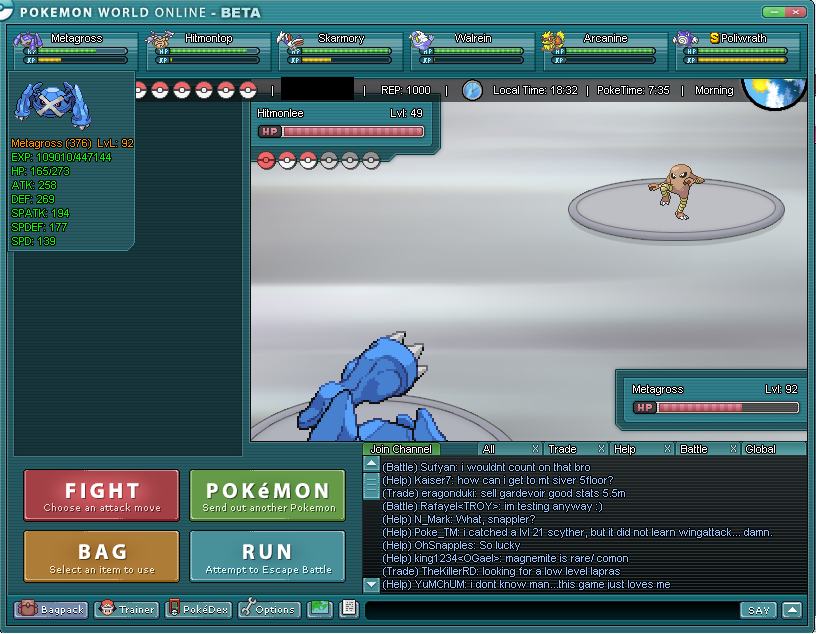Click the red fainted pokeball under Hitmonlee

click(266, 161)
